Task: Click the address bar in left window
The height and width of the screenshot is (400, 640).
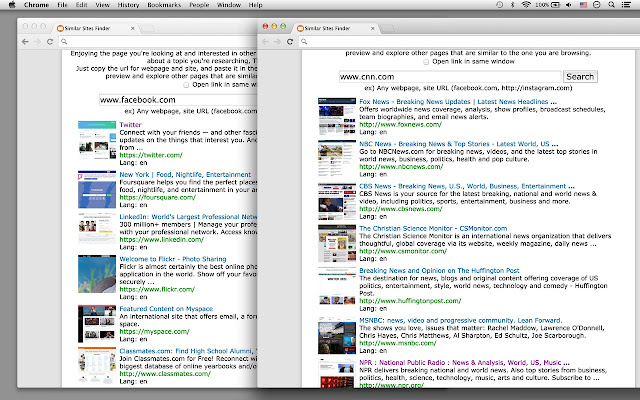Action: [158, 42]
